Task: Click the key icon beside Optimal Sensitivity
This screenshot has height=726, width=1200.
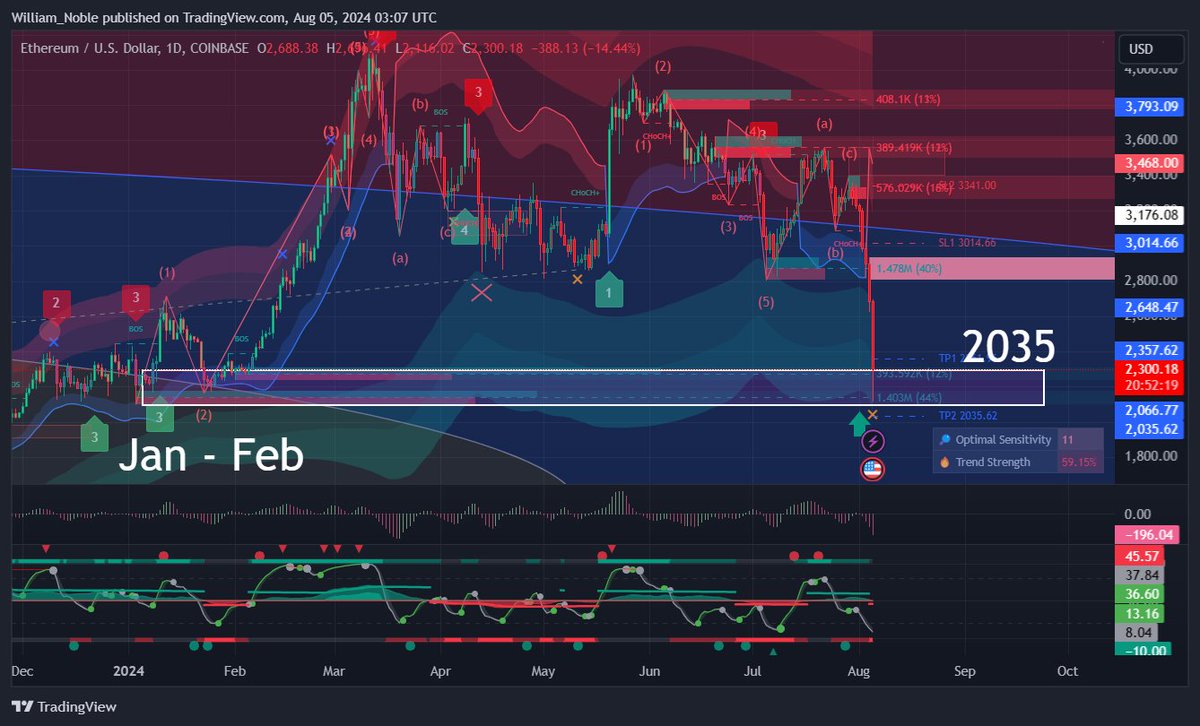Action: [944, 440]
